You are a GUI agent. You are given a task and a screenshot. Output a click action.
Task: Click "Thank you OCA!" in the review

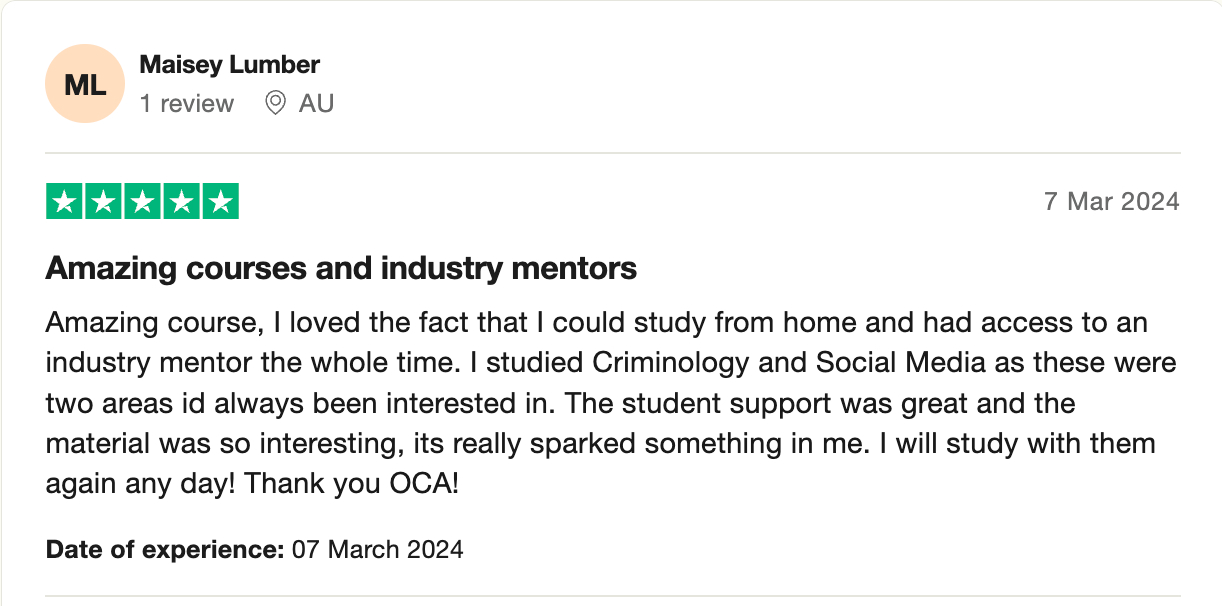367,483
